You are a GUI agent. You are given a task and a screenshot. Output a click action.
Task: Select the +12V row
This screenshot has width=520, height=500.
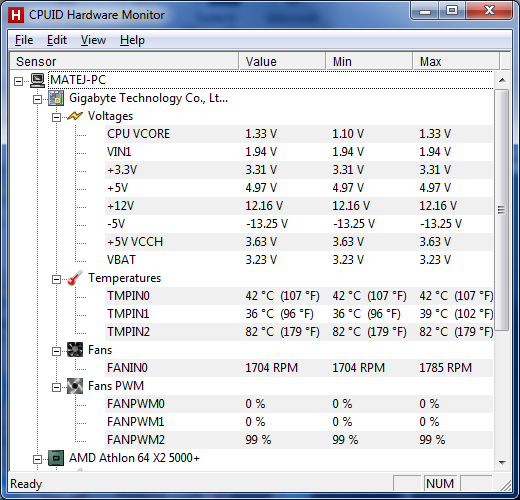[299, 206]
